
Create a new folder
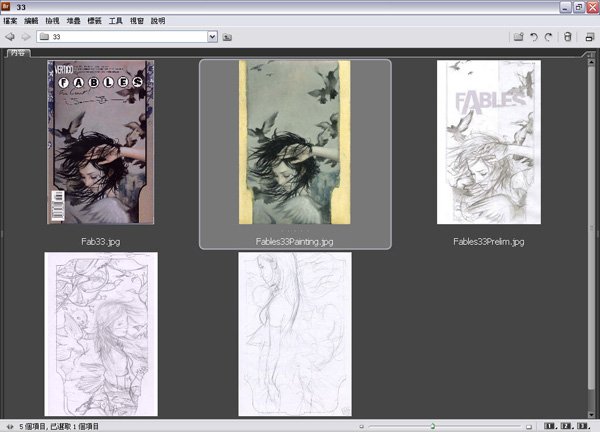[x=518, y=37]
